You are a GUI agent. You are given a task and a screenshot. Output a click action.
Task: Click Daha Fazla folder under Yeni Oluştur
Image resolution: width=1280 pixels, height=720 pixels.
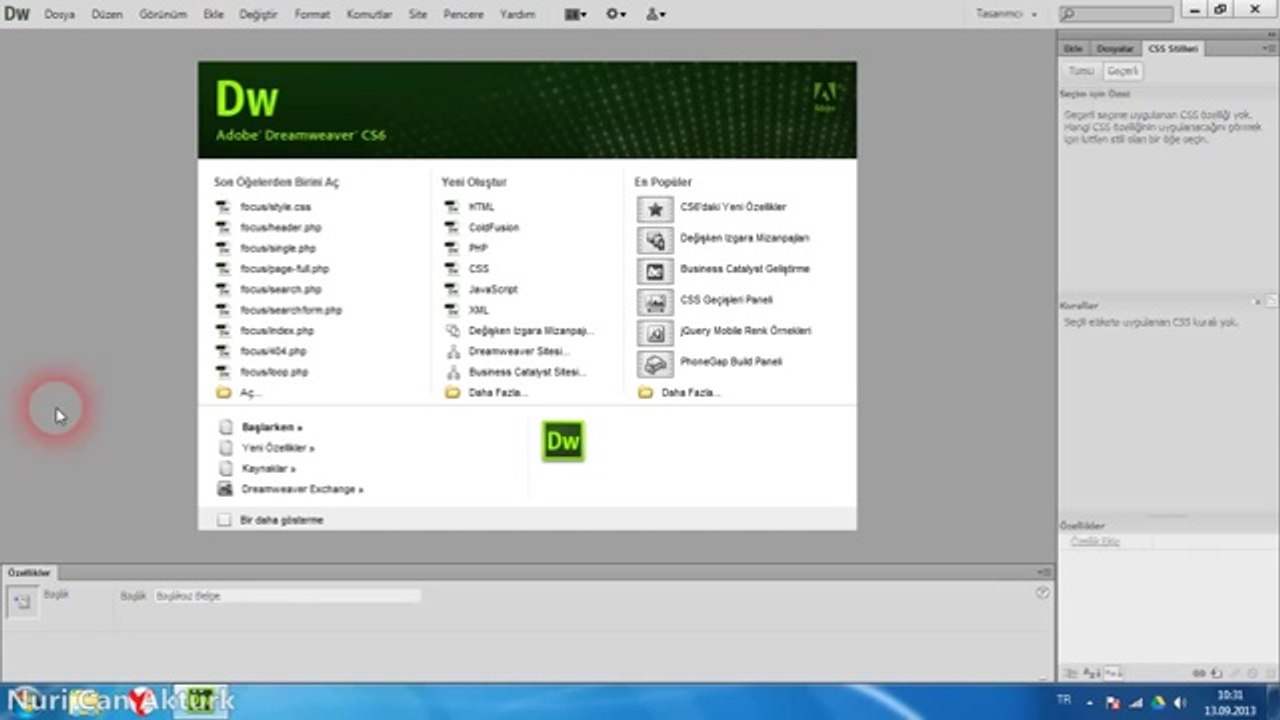pos(451,393)
